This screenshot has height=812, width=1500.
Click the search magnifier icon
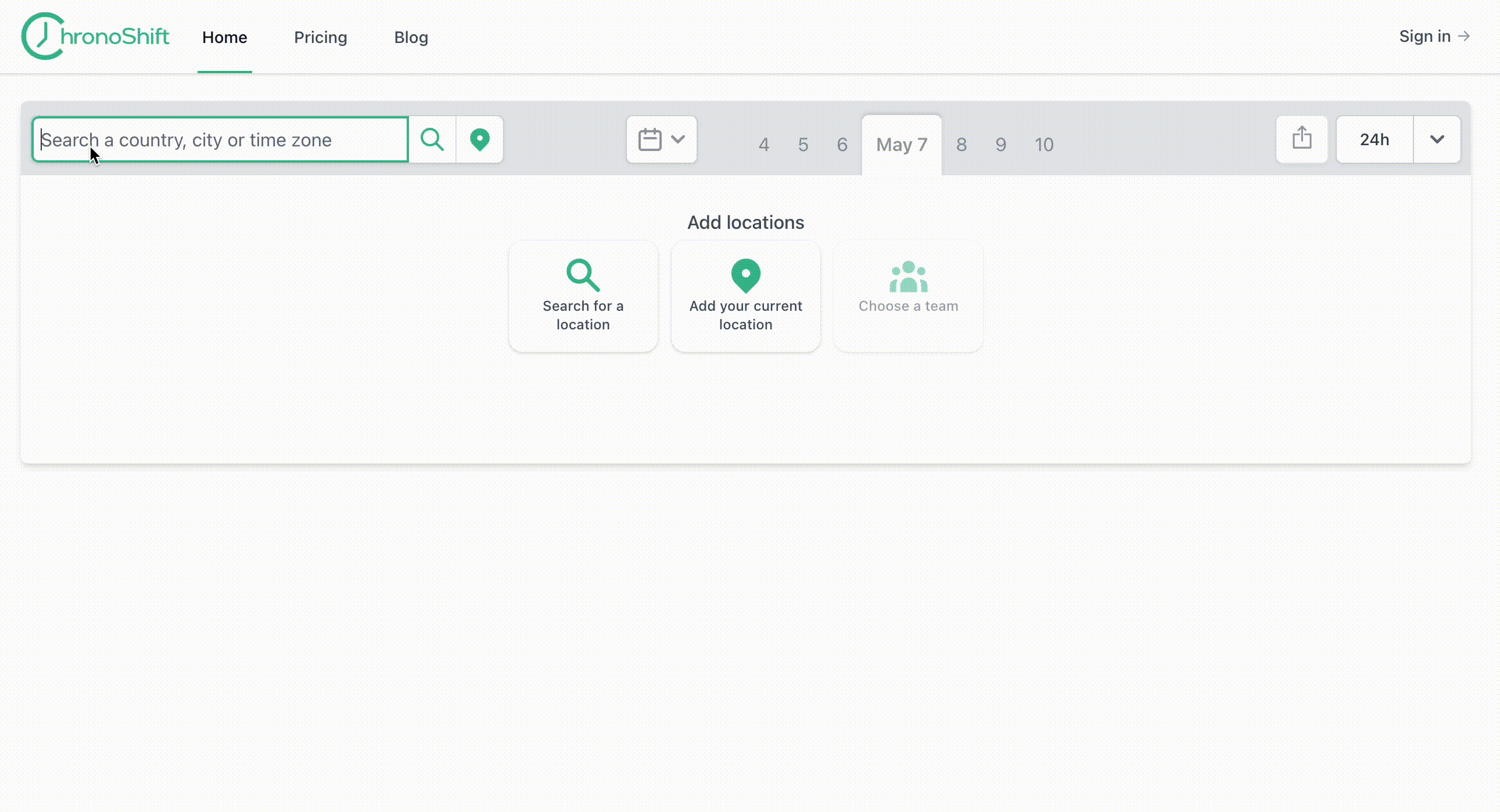click(432, 140)
